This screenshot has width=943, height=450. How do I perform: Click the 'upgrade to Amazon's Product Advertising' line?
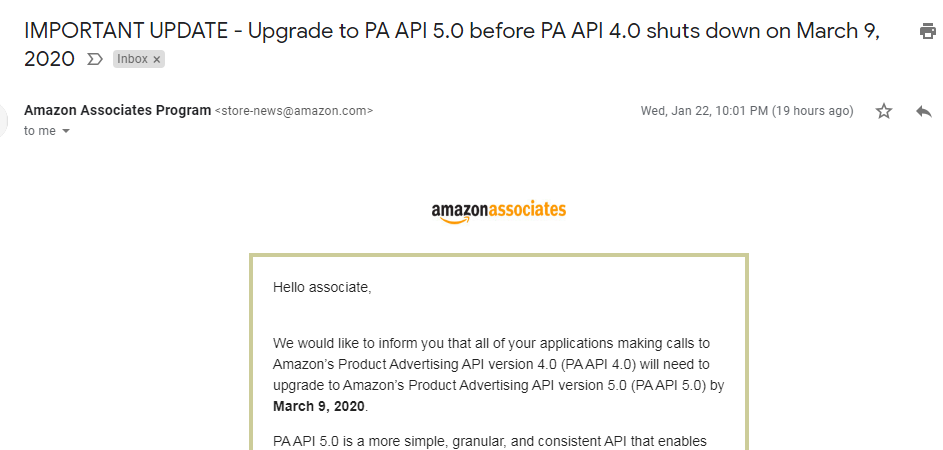point(499,386)
